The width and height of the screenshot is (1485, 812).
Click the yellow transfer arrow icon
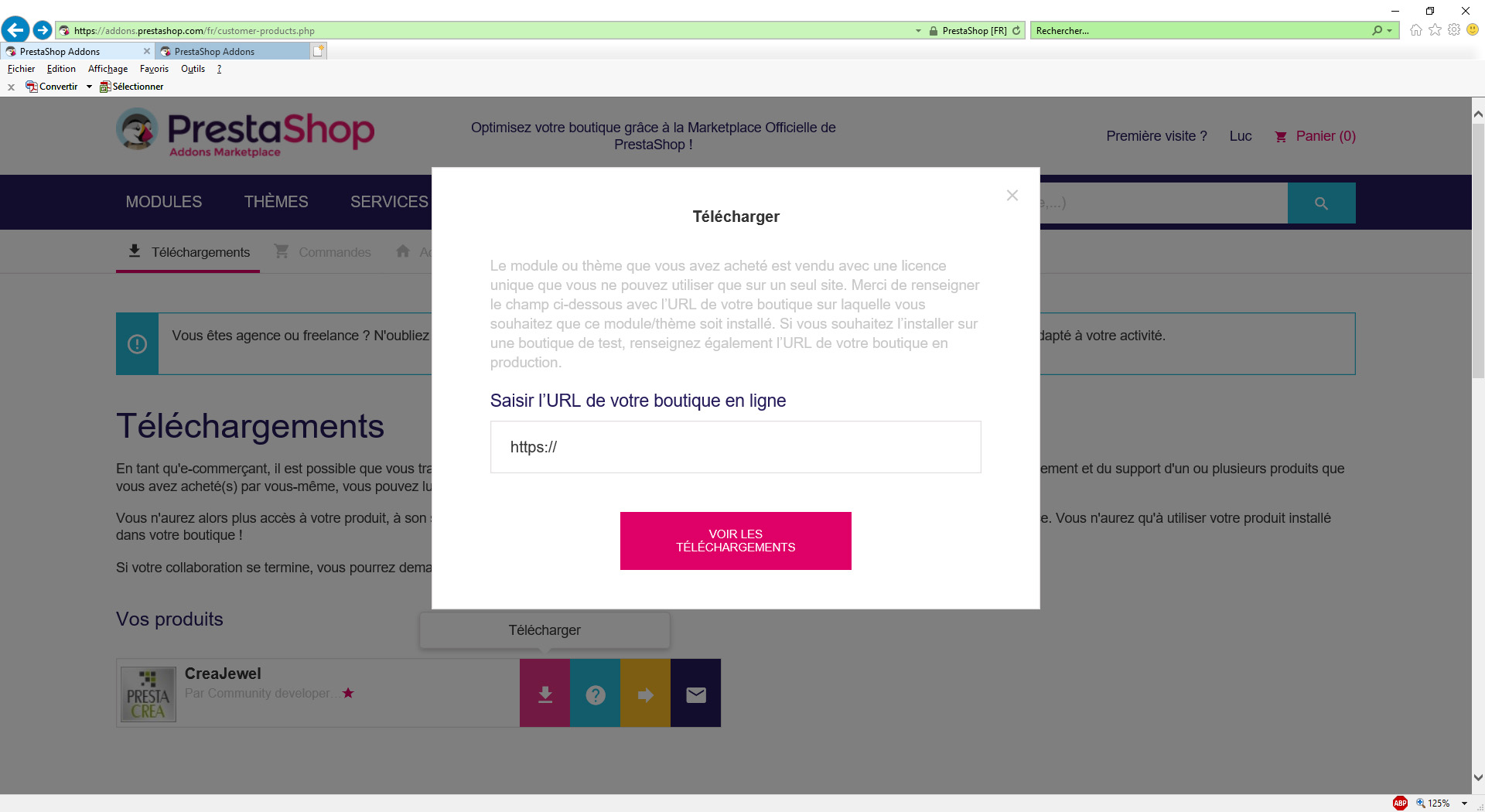tap(645, 694)
